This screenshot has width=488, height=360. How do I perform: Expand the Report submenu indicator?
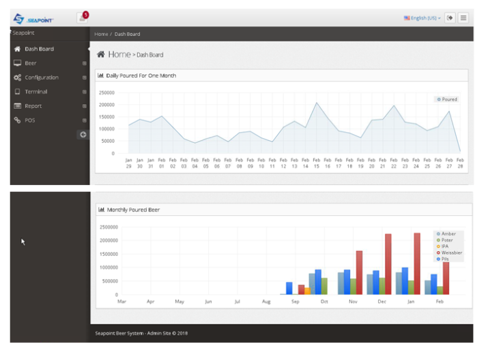pyautogui.click(x=84, y=106)
